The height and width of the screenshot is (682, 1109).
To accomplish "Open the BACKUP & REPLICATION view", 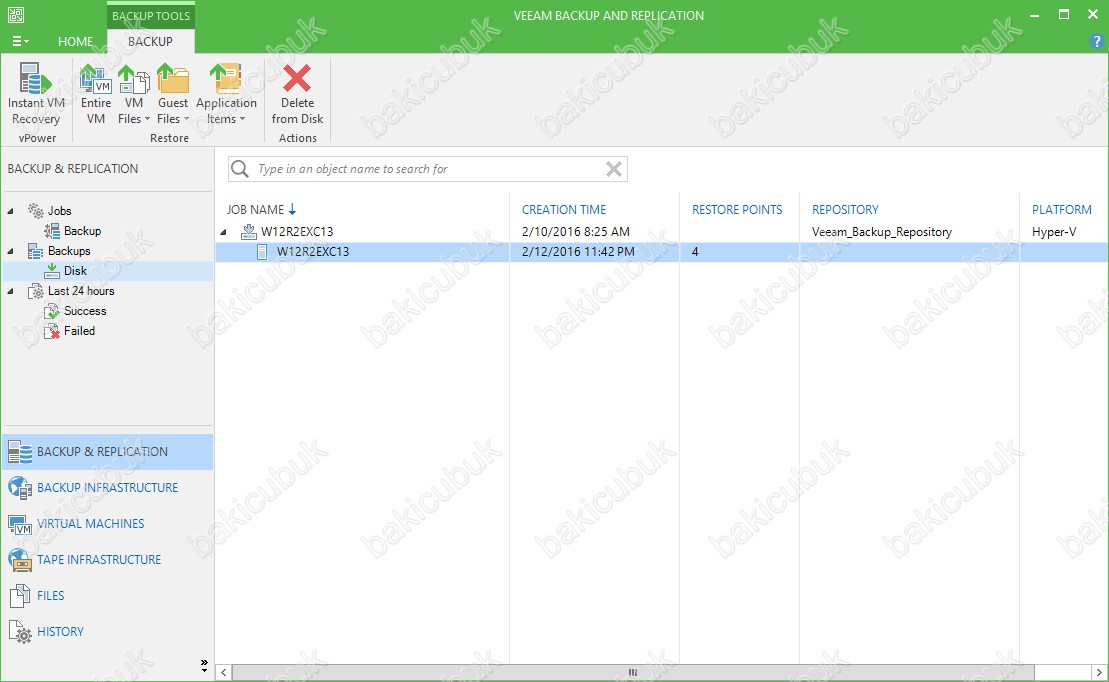I will (x=108, y=452).
